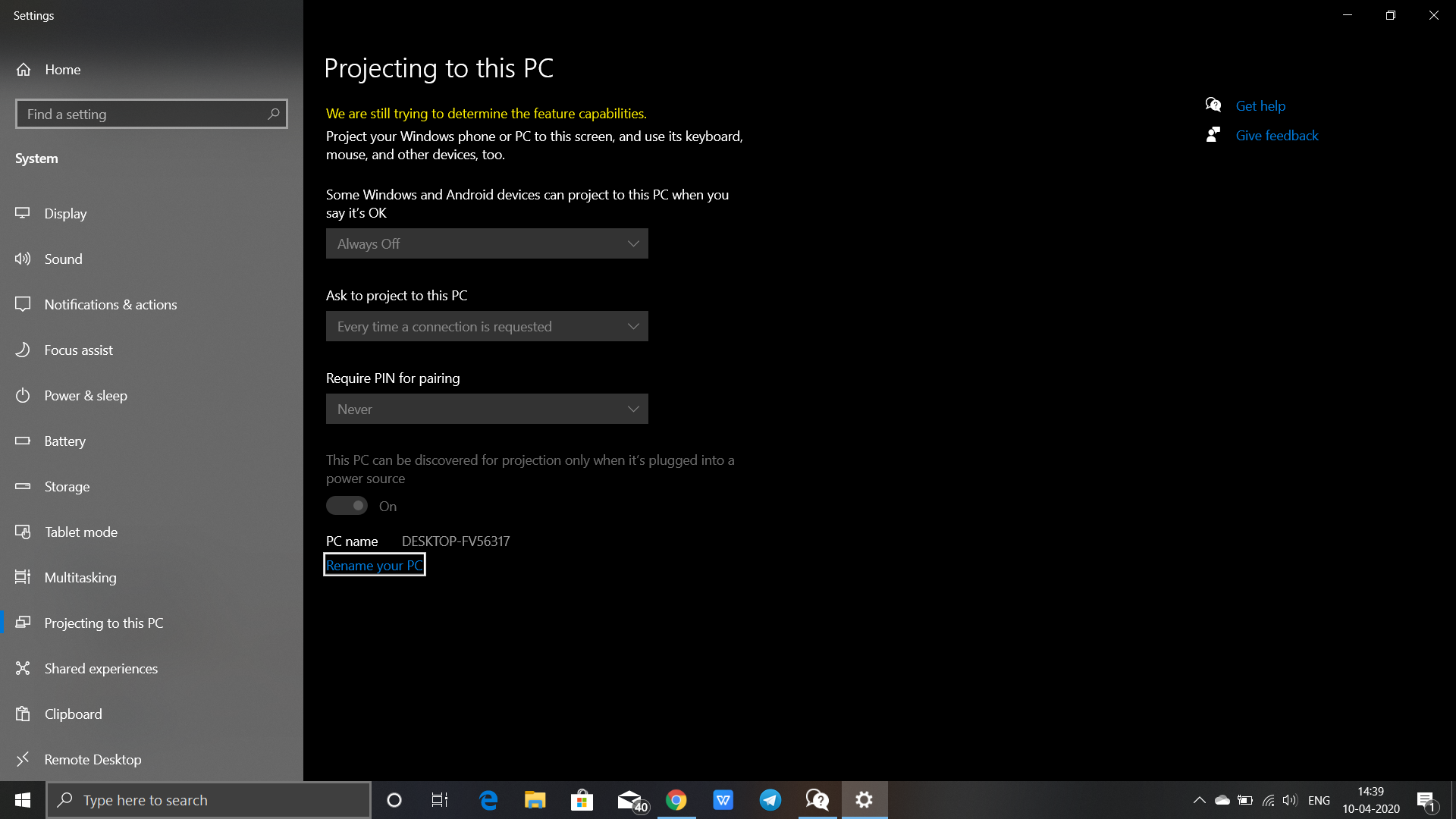The height and width of the screenshot is (819, 1456).
Task: Open Telegram from taskbar
Action: [770, 800]
